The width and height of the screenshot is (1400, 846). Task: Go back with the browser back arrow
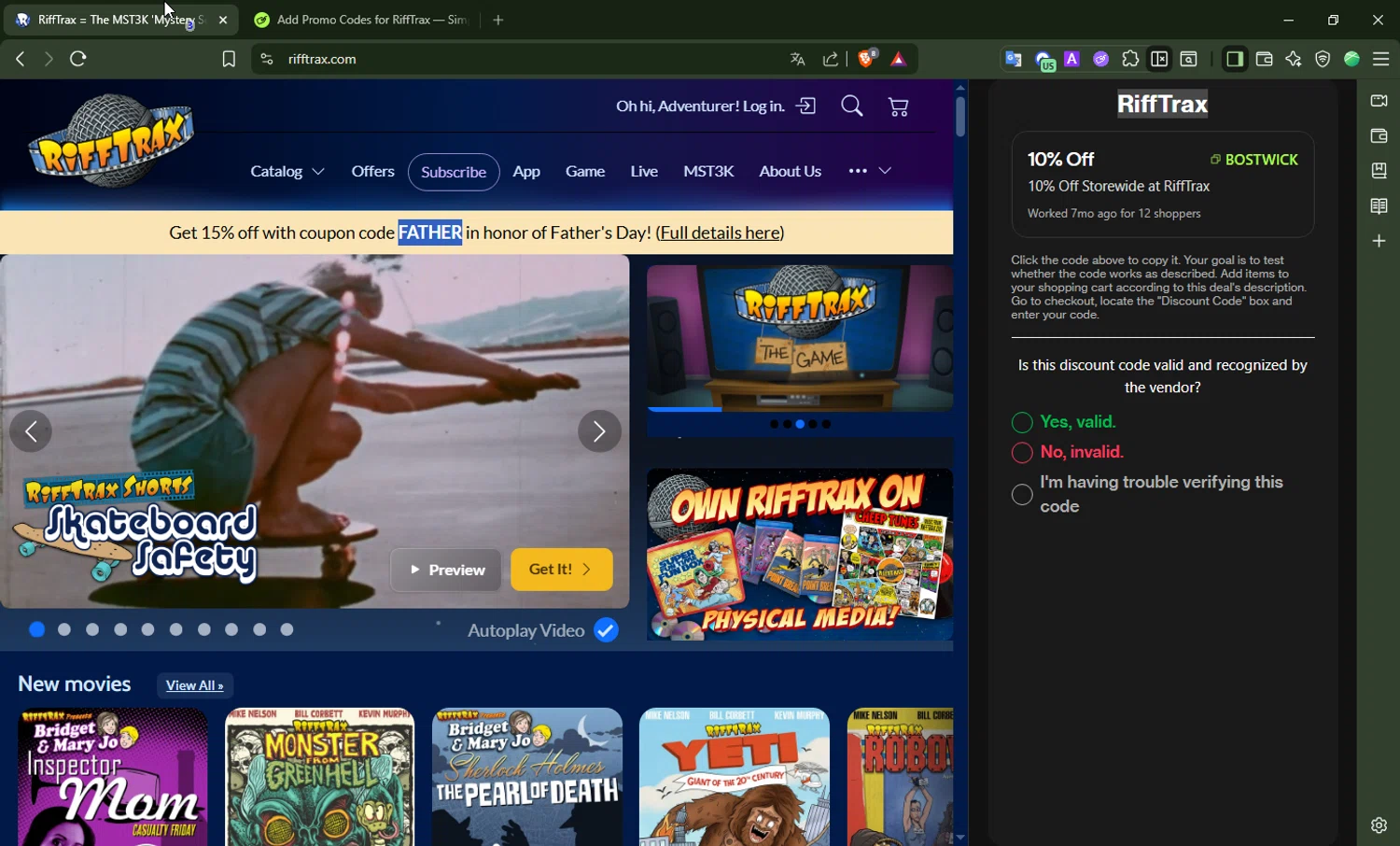[20, 59]
